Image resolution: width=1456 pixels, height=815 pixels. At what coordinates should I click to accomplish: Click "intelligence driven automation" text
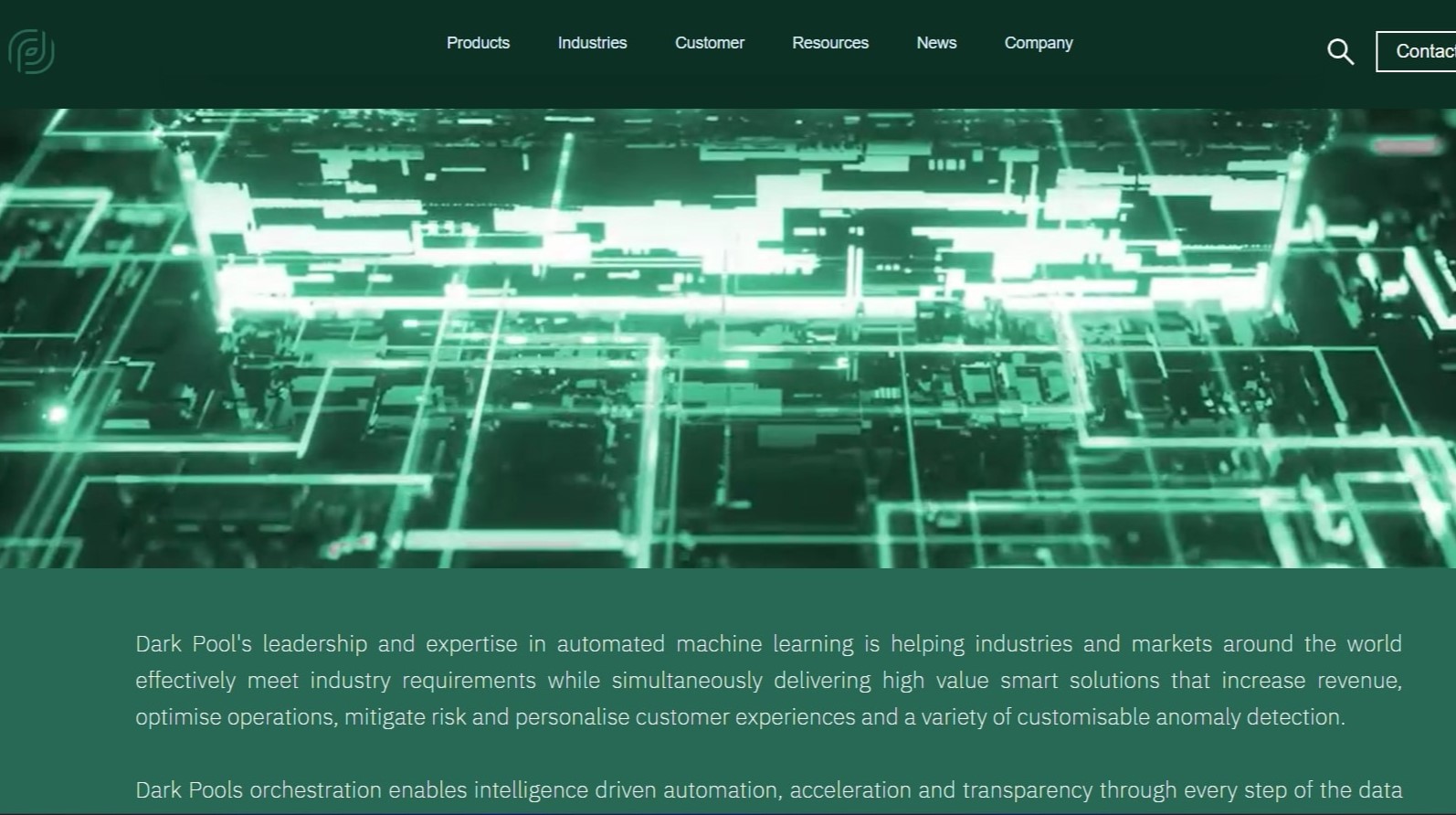tap(625, 790)
